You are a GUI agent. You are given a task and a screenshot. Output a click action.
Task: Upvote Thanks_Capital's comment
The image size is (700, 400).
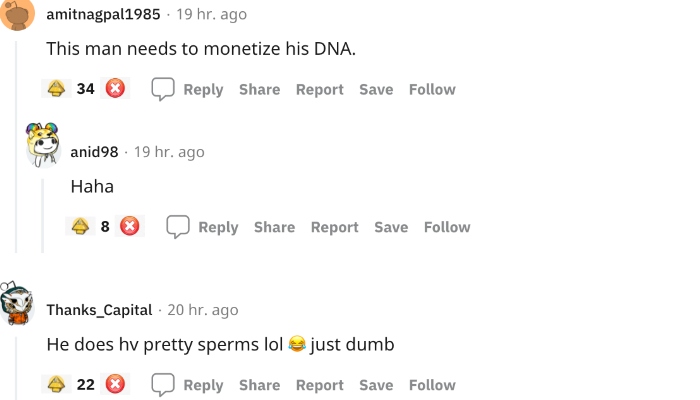(x=57, y=385)
